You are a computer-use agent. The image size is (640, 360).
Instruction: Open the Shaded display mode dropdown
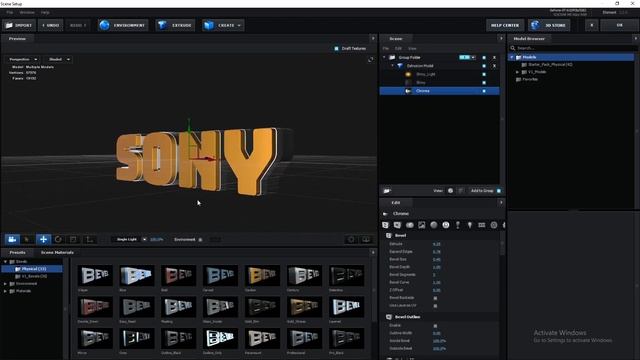[58, 60]
